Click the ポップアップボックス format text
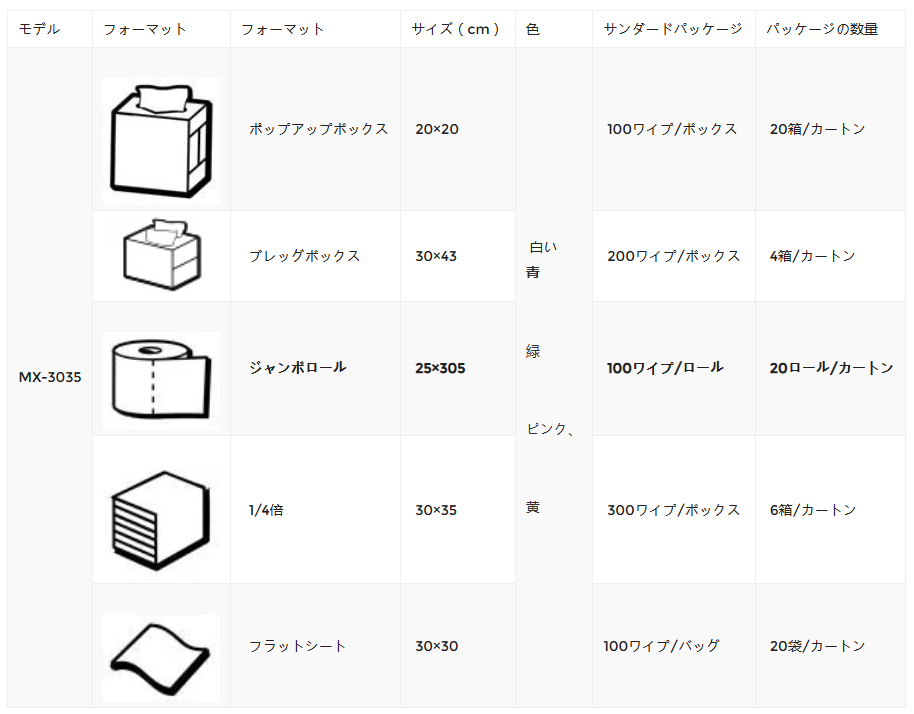The width and height of the screenshot is (914, 714). [x=318, y=129]
